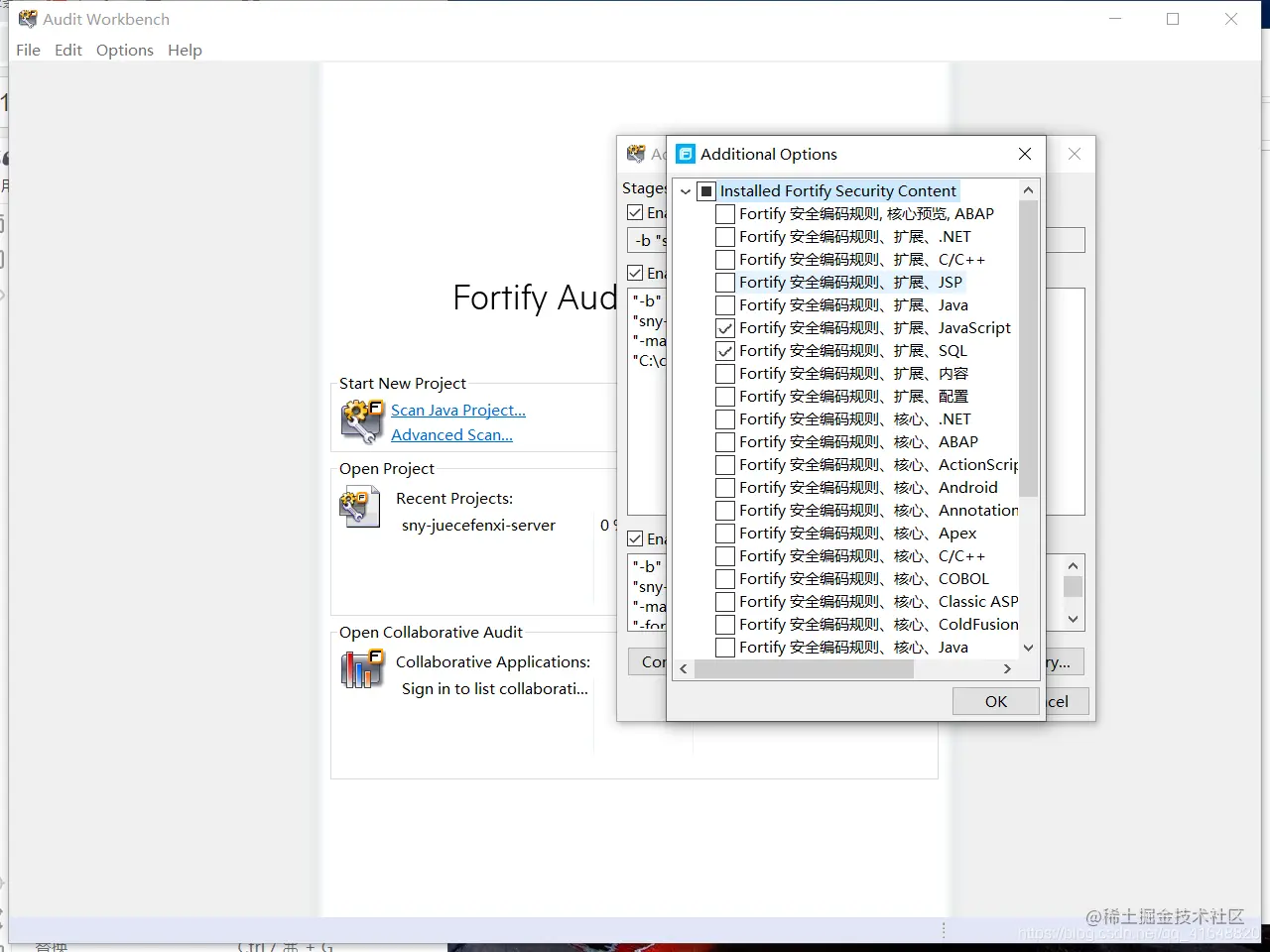Screen dimensions: 1270x952
Task: Click the horizontal scroll-left arrow
Action: 683,669
